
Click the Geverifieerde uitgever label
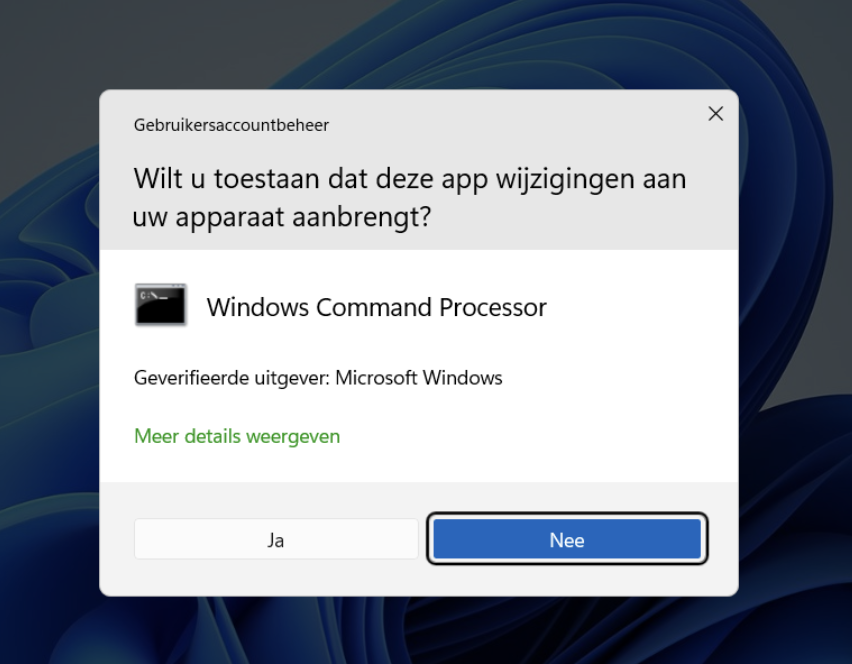pyautogui.click(x=232, y=378)
